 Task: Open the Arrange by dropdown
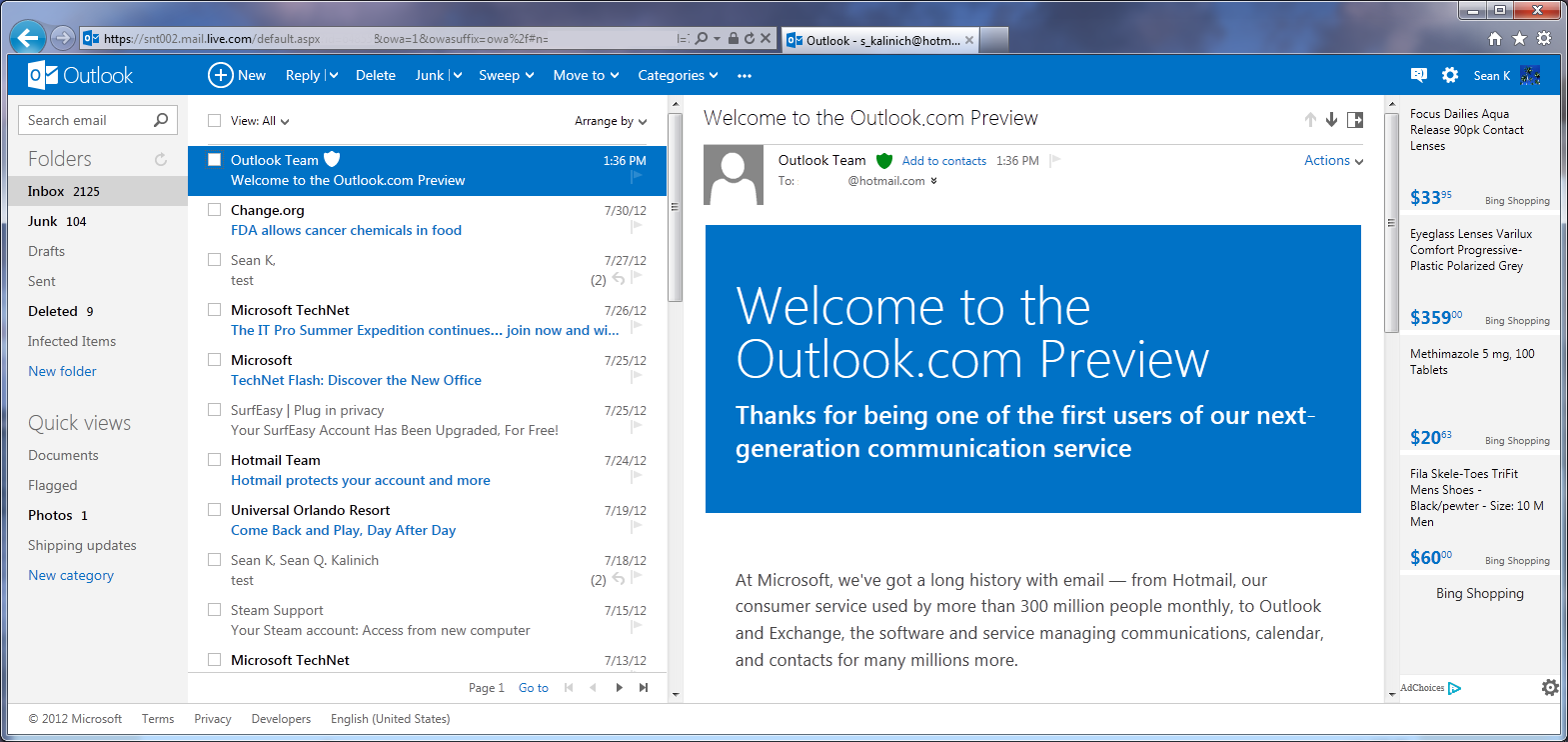(611, 121)
